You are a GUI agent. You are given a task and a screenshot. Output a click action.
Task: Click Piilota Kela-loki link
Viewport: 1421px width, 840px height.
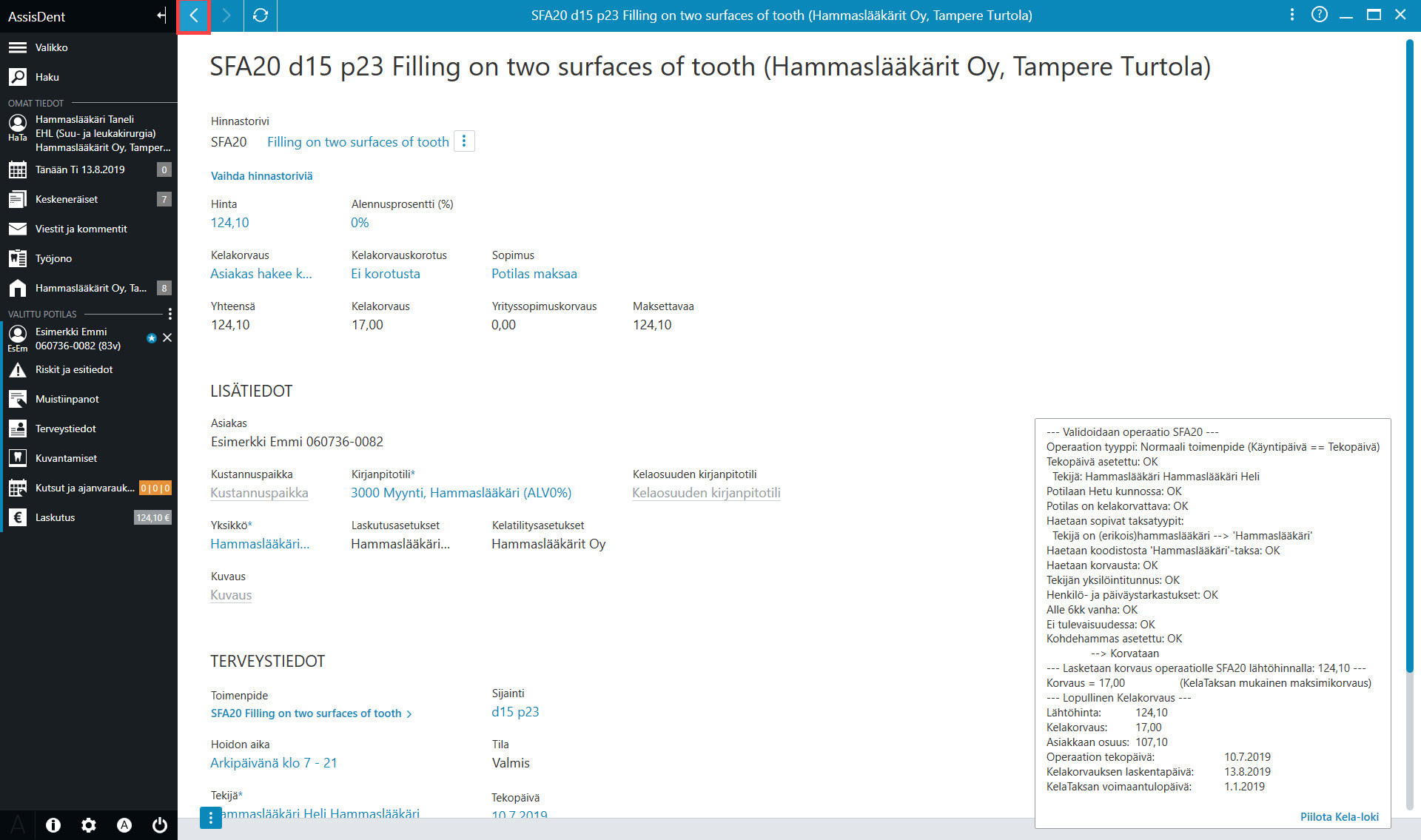[x=1339, y=817]
